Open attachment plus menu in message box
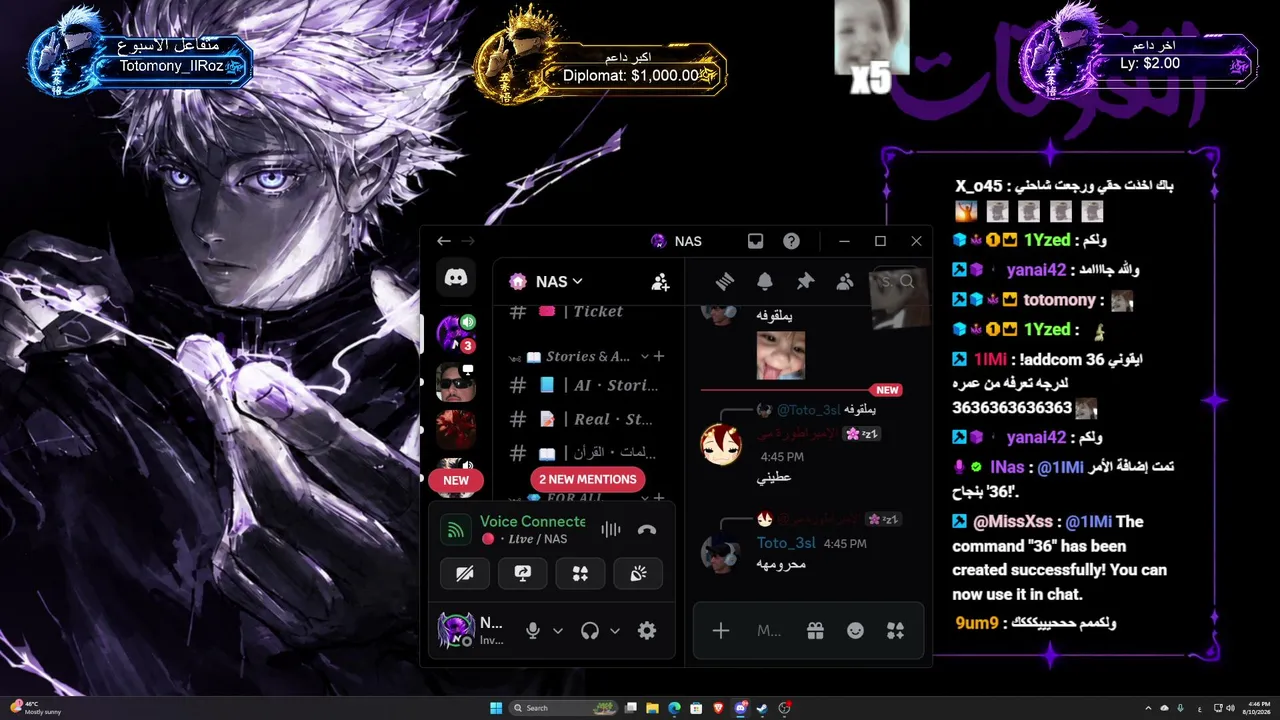1280x720 pixels. pyautogui.click(x=720, y=630)
